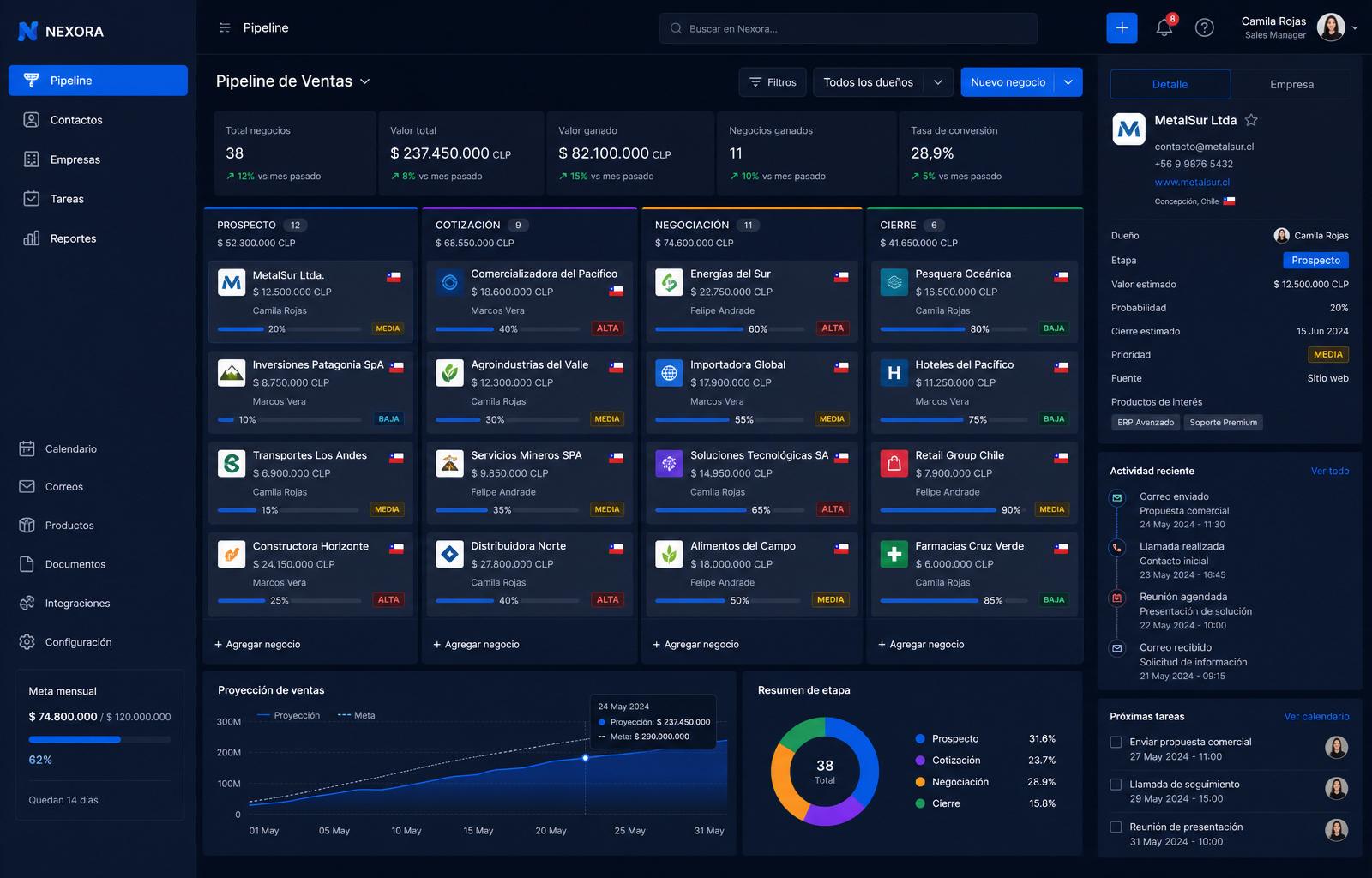
Task: Open Pipeline in the sidebar
Action: 98,81
